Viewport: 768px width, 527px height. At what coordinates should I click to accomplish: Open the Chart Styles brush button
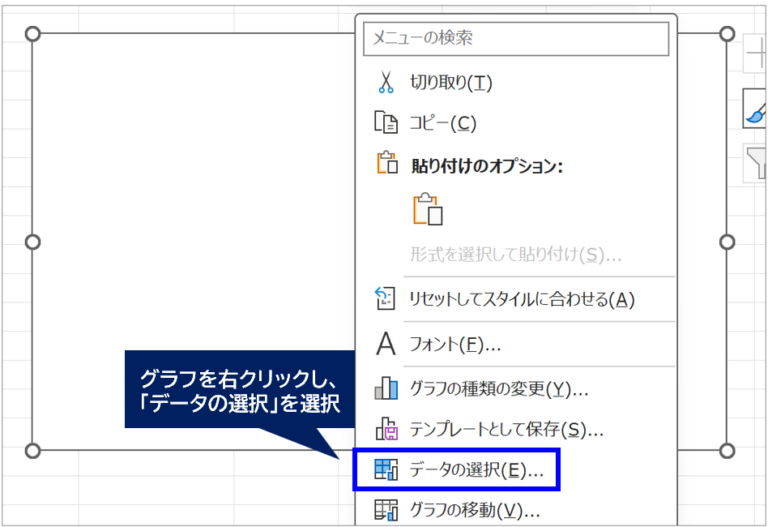(756, 108)
